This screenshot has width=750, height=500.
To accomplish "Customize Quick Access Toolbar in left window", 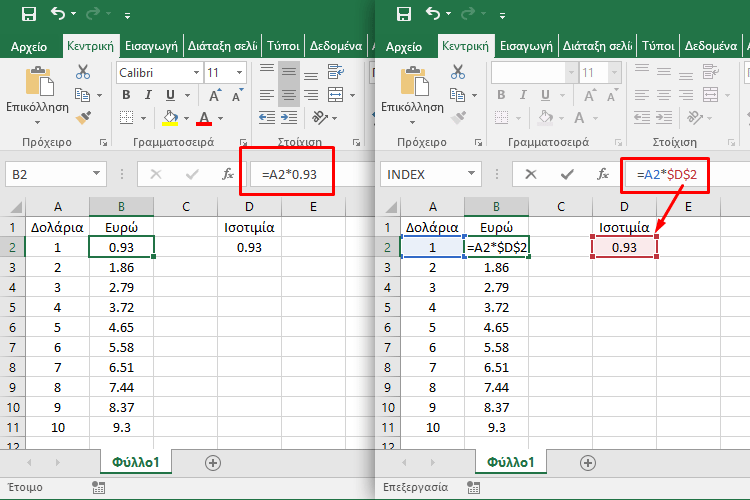I will tap(127, 16).
